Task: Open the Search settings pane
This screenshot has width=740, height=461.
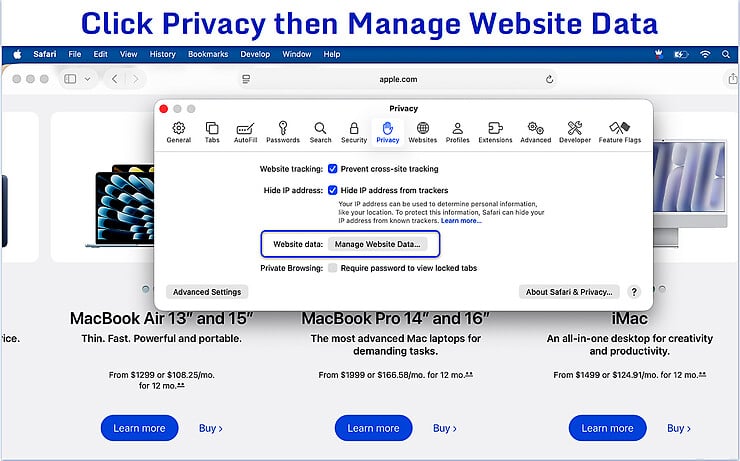Action: pos(320,133)
